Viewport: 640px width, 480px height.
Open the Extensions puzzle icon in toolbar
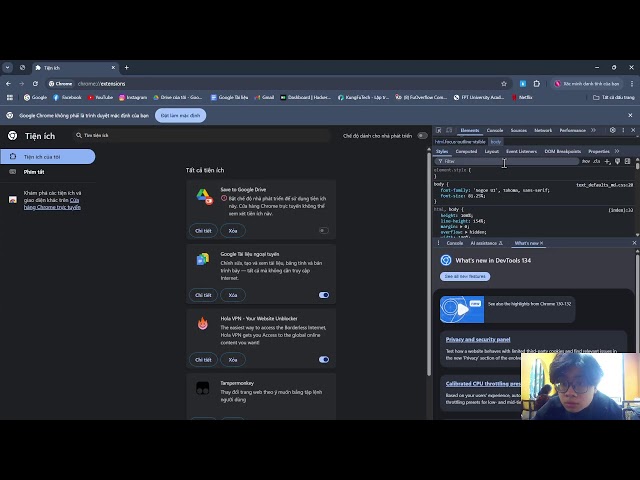[537, 84]
